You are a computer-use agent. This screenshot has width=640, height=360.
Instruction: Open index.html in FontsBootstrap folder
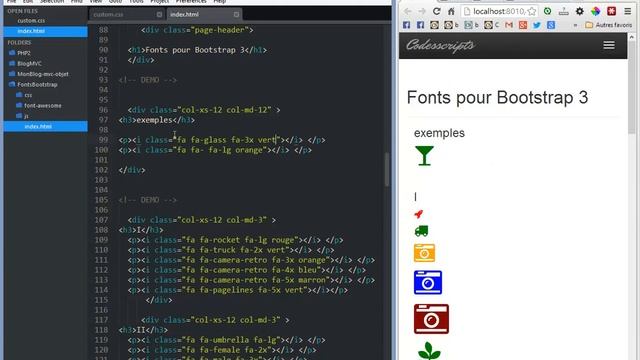click(38, 127)
